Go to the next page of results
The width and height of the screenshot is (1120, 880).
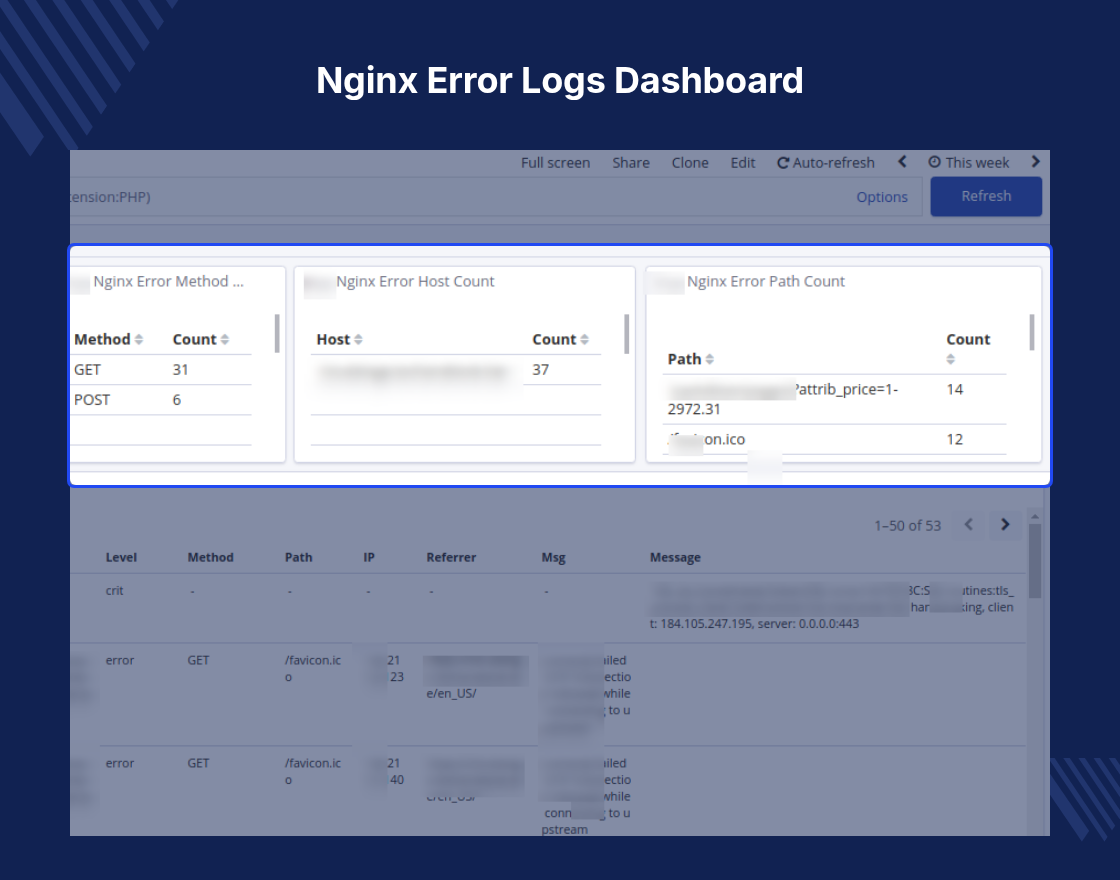(1005, 525)
